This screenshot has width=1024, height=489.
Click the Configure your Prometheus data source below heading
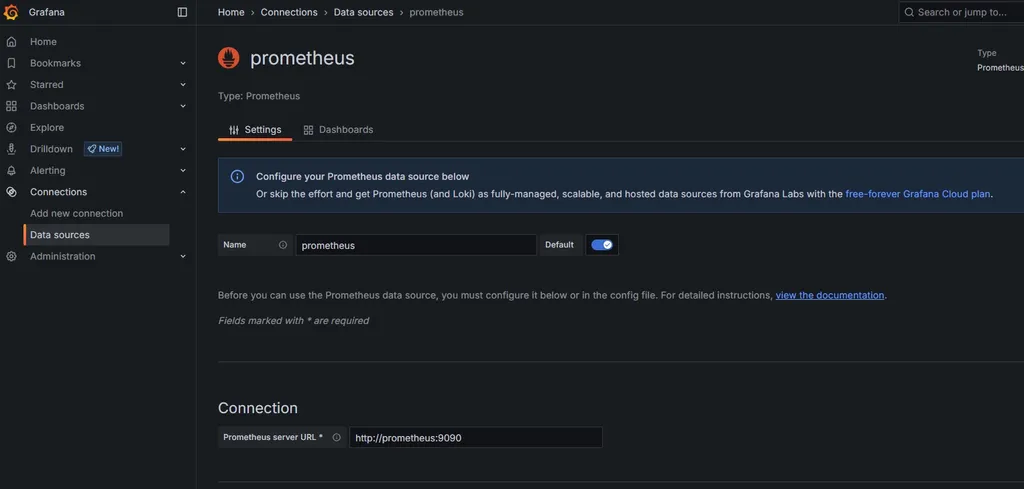tap(362, 176)
